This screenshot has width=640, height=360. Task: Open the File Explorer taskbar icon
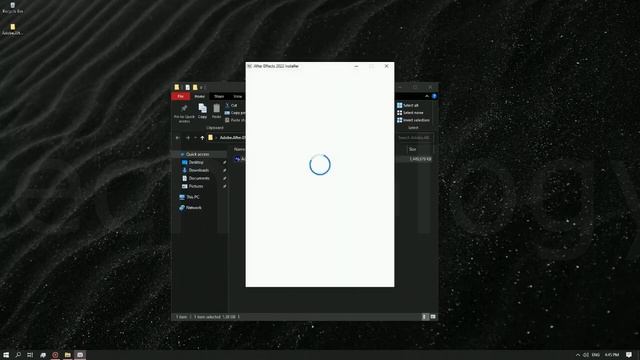point(68,355)
